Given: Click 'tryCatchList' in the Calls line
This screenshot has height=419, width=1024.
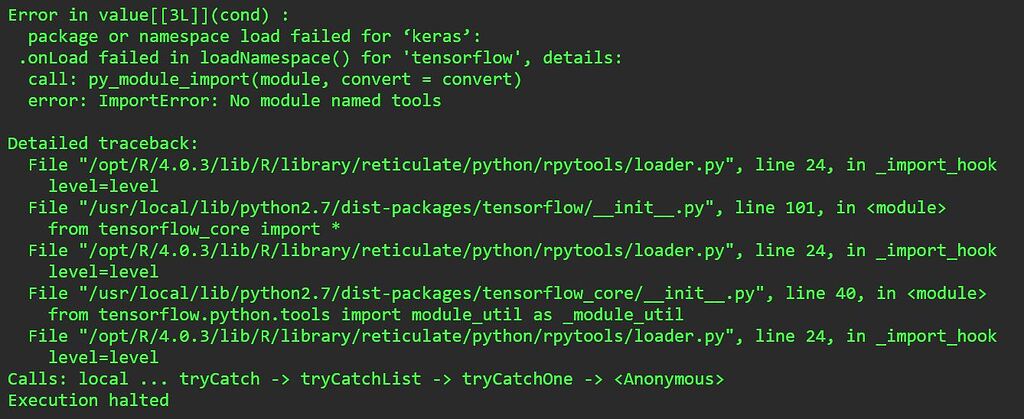Looking at the screenshot, I should coord(360,379).
